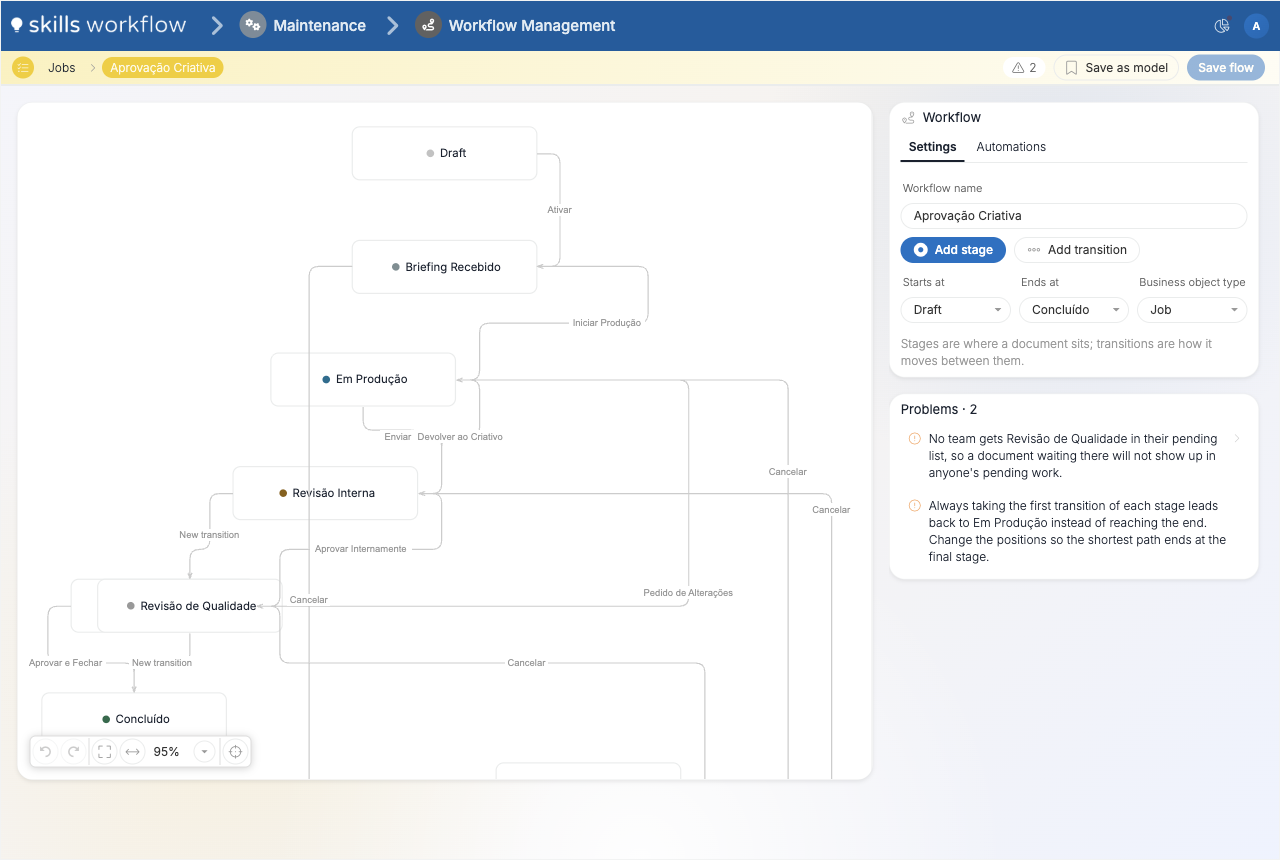Click the Aprovar e Fechar transition label
Image resolution: width=1280 pixels, height=860 pixels.
pos(66,663)
